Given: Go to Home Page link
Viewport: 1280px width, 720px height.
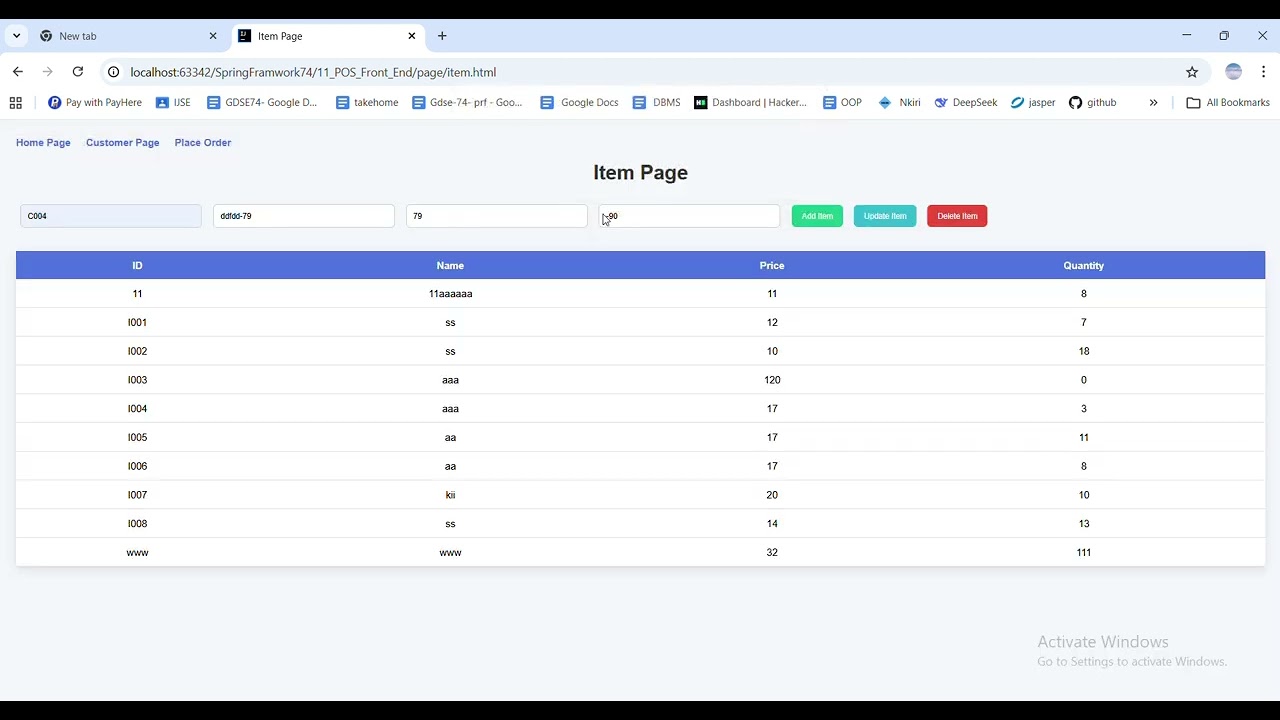Looking at the screenshot, I should point(43,143).
